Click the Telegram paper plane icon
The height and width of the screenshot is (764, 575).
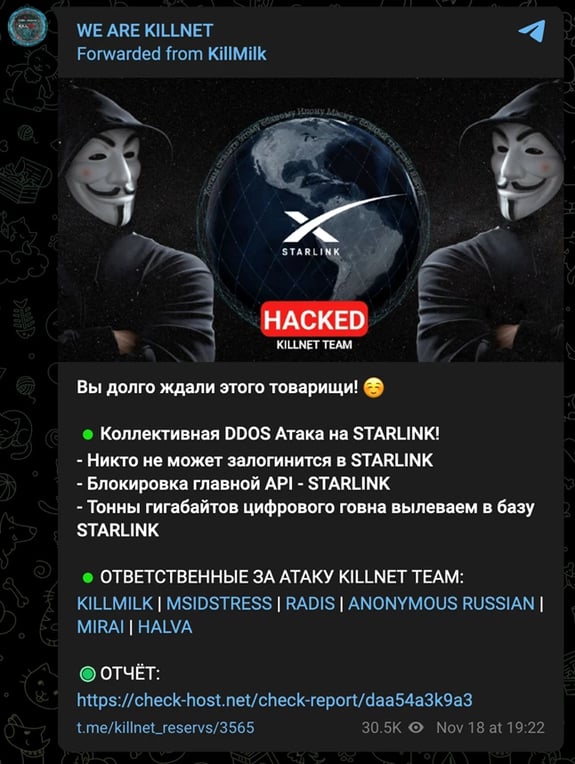pos(532,31)
